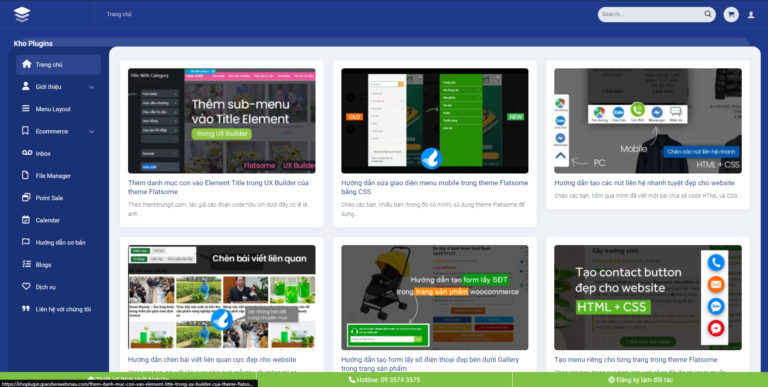The width and height of the screenshot is (768, 387).
Task: Click the calendar check icon
Action: pyautogui.click(x=26, y=220)
